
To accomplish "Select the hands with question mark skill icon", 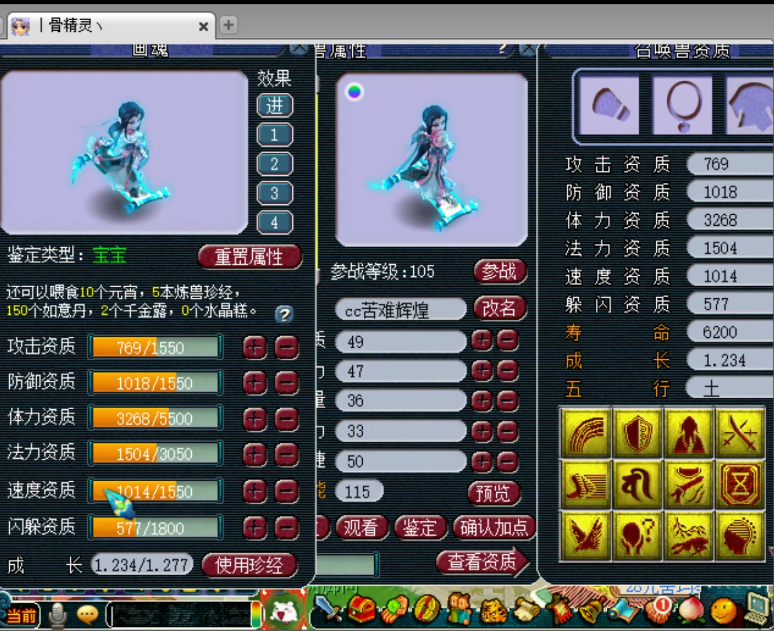I will point(637,536).
